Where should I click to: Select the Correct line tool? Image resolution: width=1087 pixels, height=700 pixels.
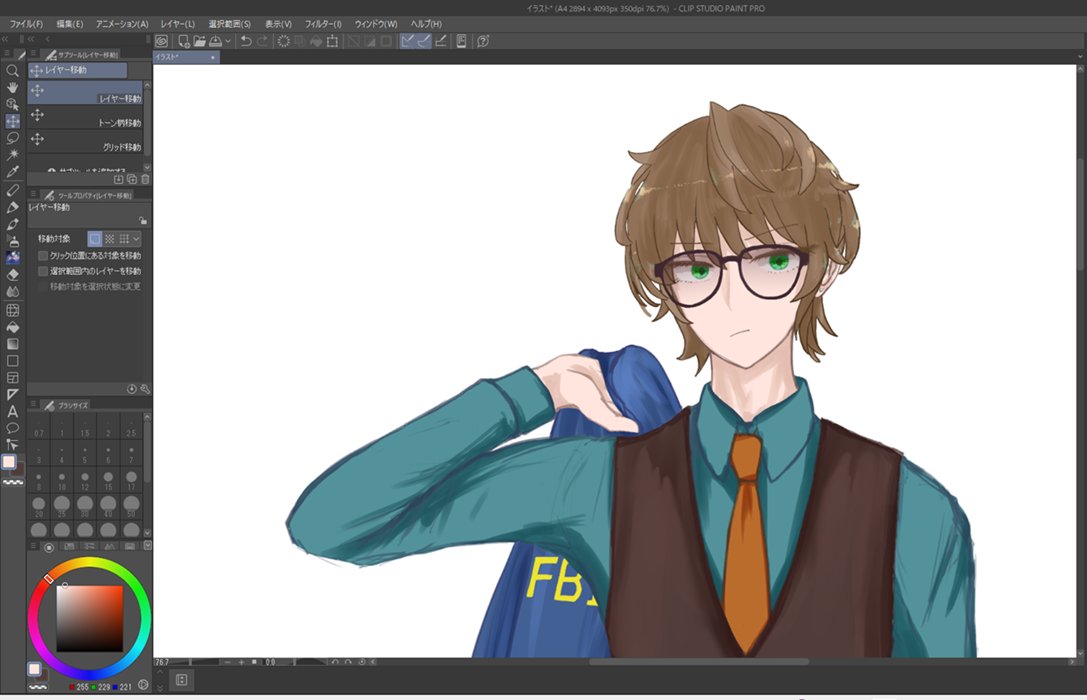coord(12,444)
